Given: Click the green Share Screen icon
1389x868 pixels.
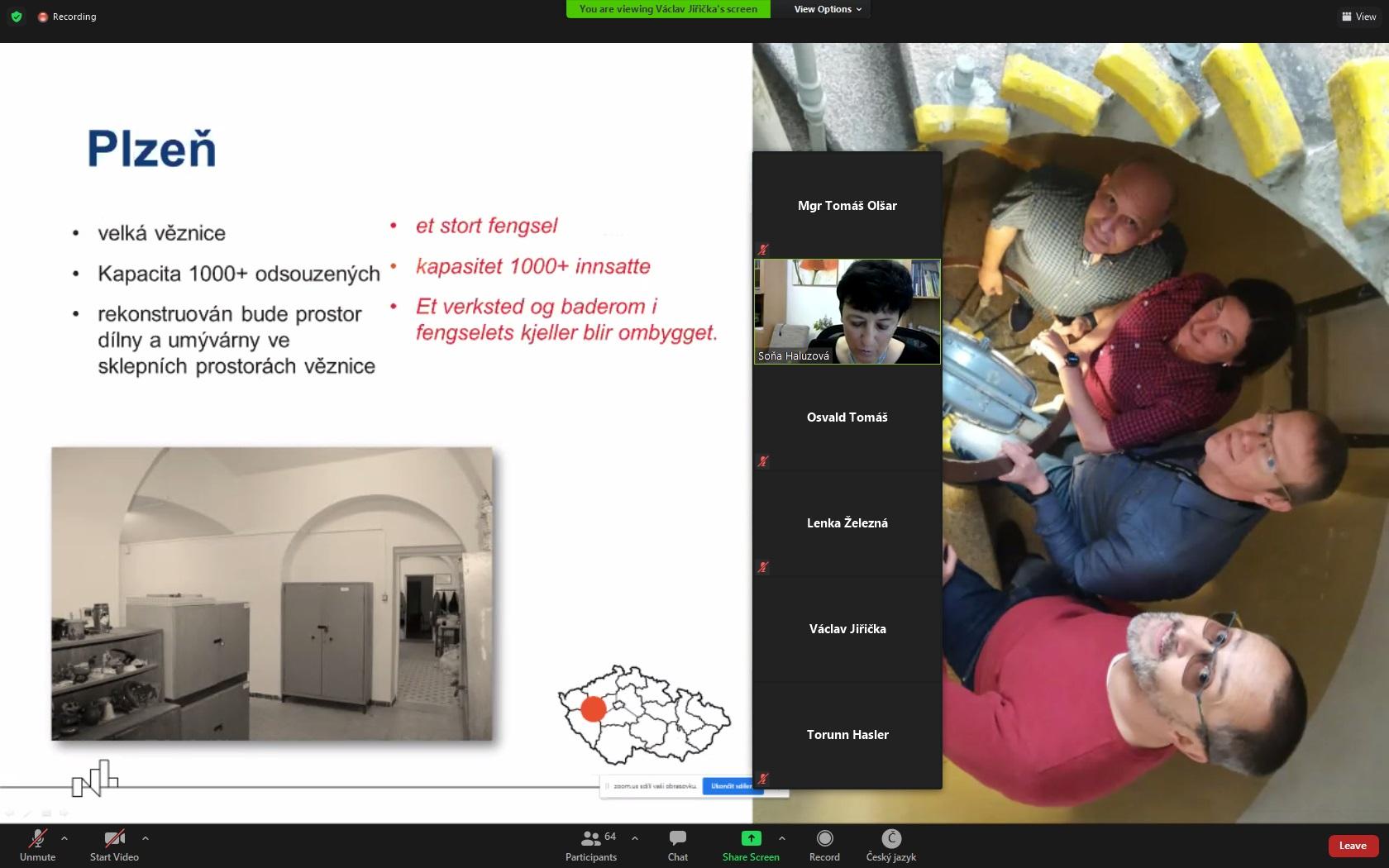Looking at the screenshot, I should tap(751, 838).
